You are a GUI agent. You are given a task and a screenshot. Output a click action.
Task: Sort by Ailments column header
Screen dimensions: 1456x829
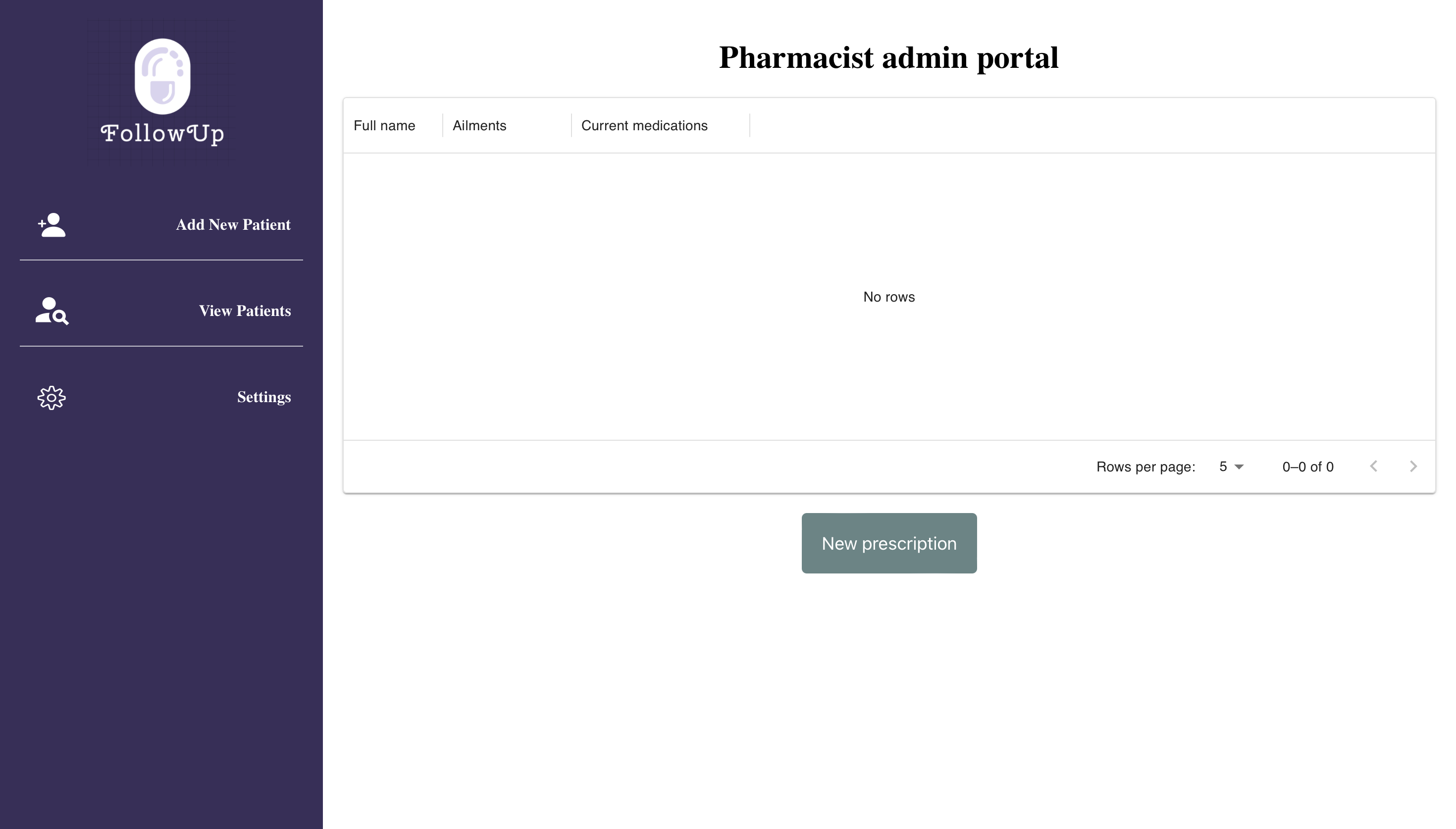479,126
